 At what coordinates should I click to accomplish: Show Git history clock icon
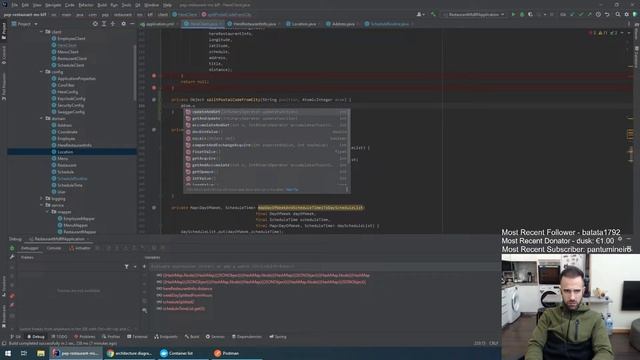click(x=598, y=14)
